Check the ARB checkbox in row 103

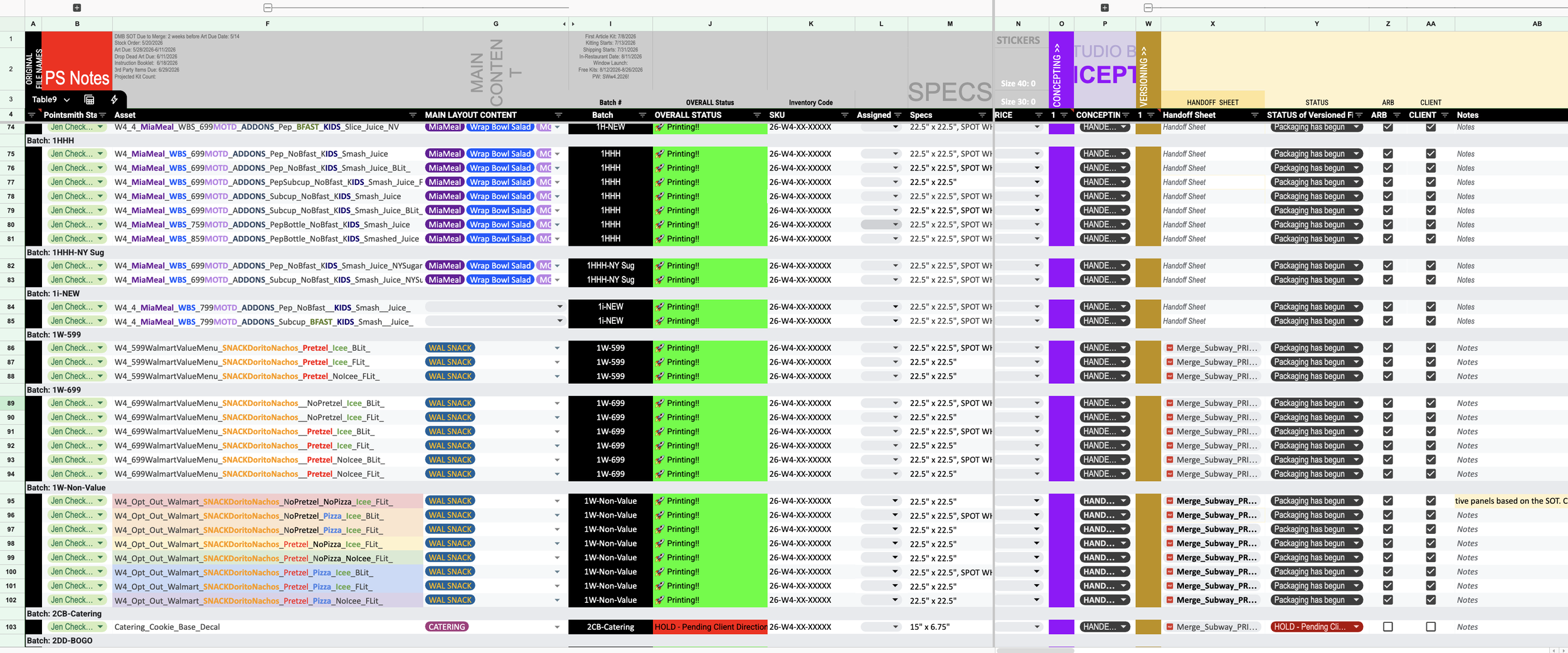pyautogui.click(x=1388, y=627)
